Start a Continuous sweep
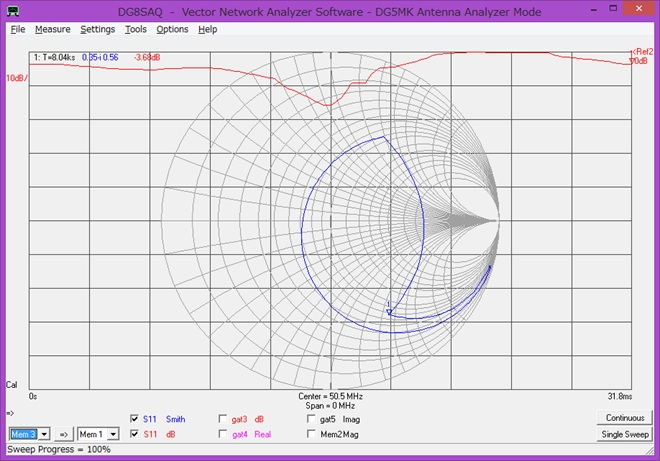This screenshot has height=461, width=660. tap(625, 418)
